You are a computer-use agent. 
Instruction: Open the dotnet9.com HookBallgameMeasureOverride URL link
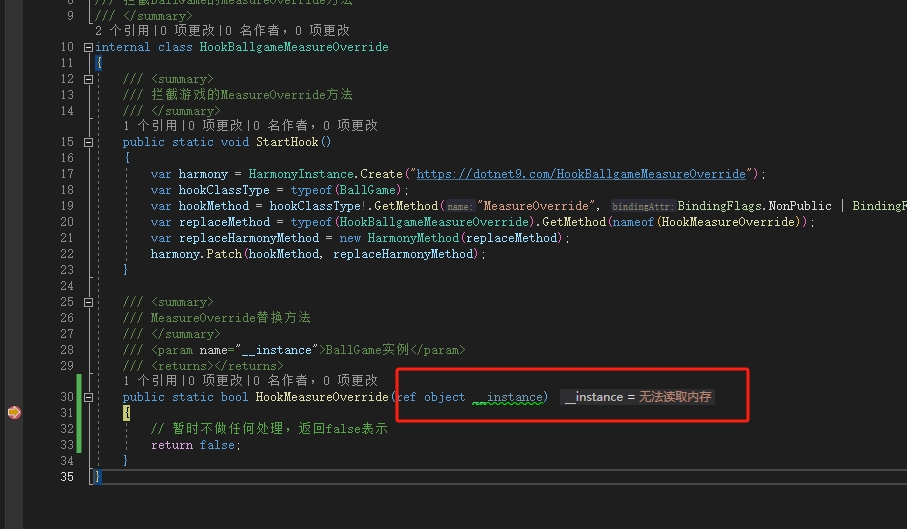pyautogui.click(x=581, y=174)
